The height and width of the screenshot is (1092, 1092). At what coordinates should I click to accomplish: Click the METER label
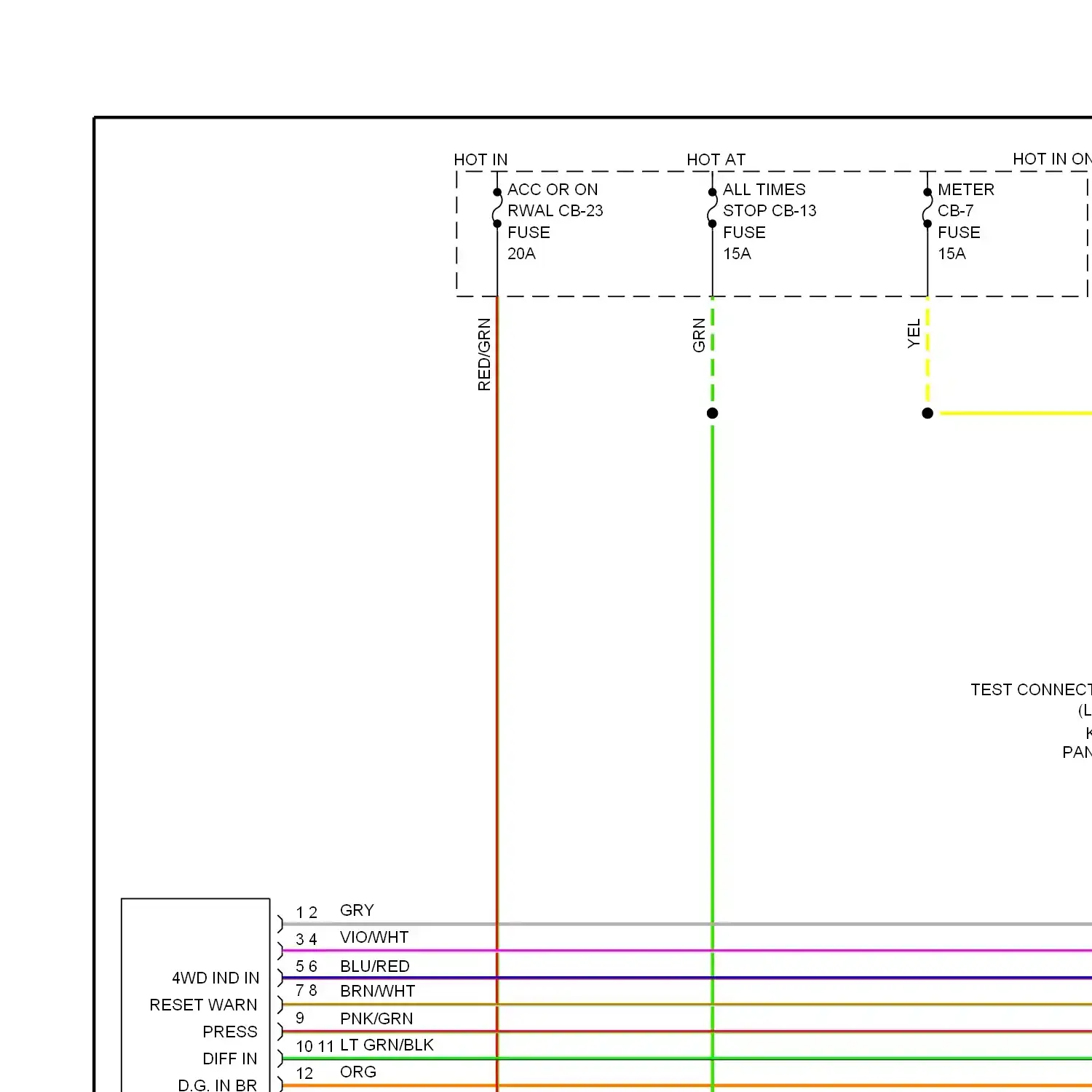click(x=966, y=189)
